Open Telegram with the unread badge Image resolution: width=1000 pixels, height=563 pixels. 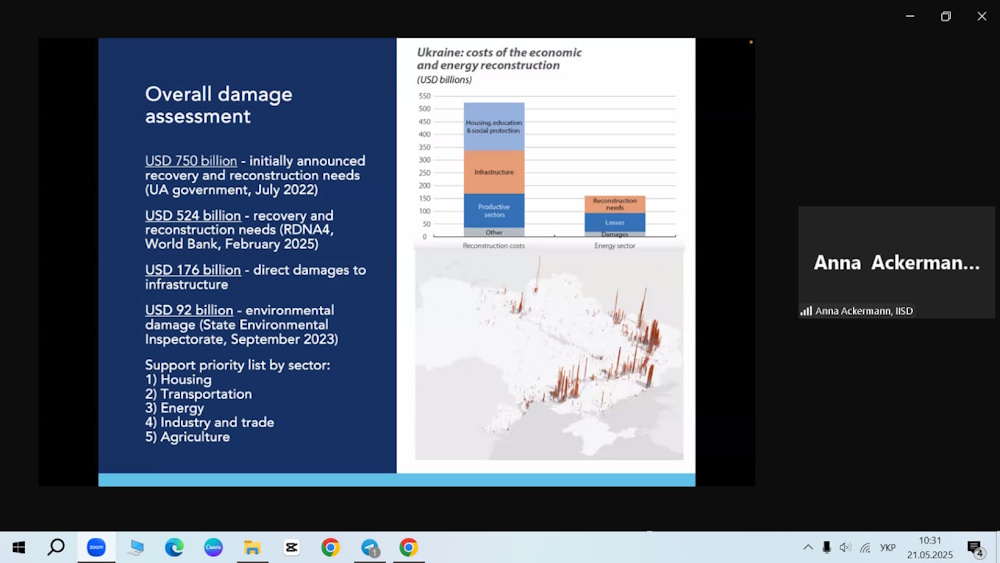(370, 547)
